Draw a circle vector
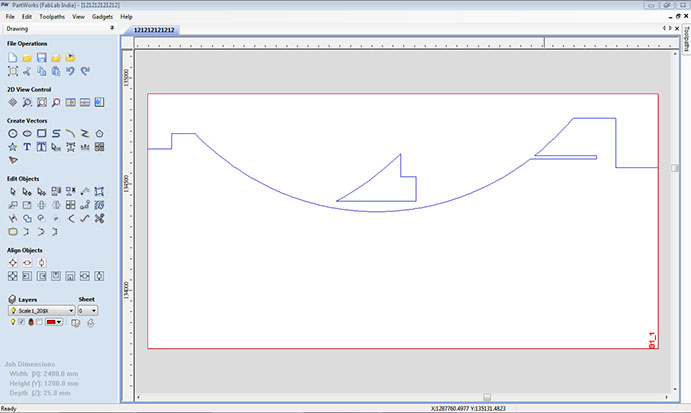The width and height of the screenshot is (691, 413). tap(13, 133)
